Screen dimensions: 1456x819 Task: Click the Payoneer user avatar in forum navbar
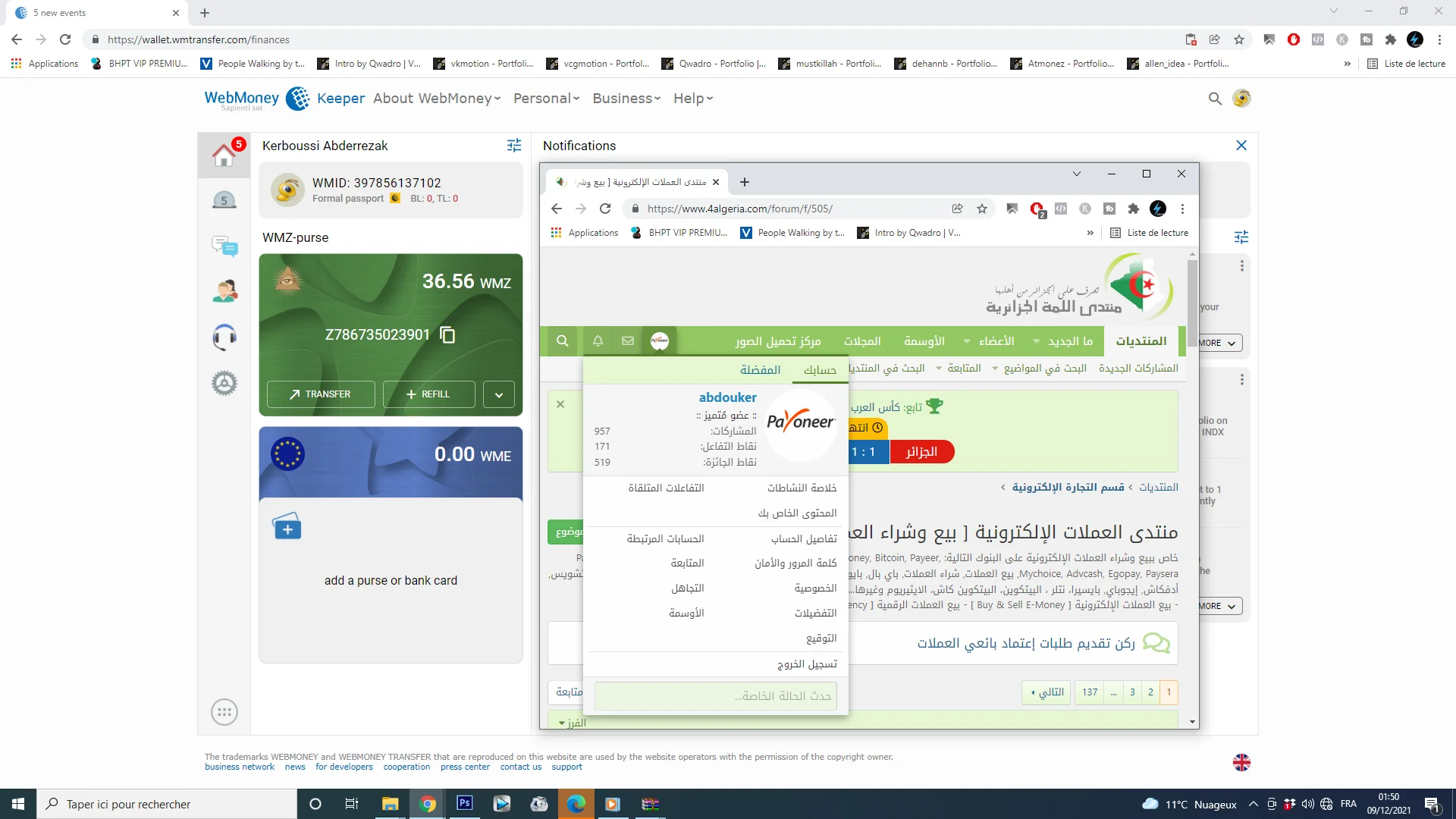660,341
